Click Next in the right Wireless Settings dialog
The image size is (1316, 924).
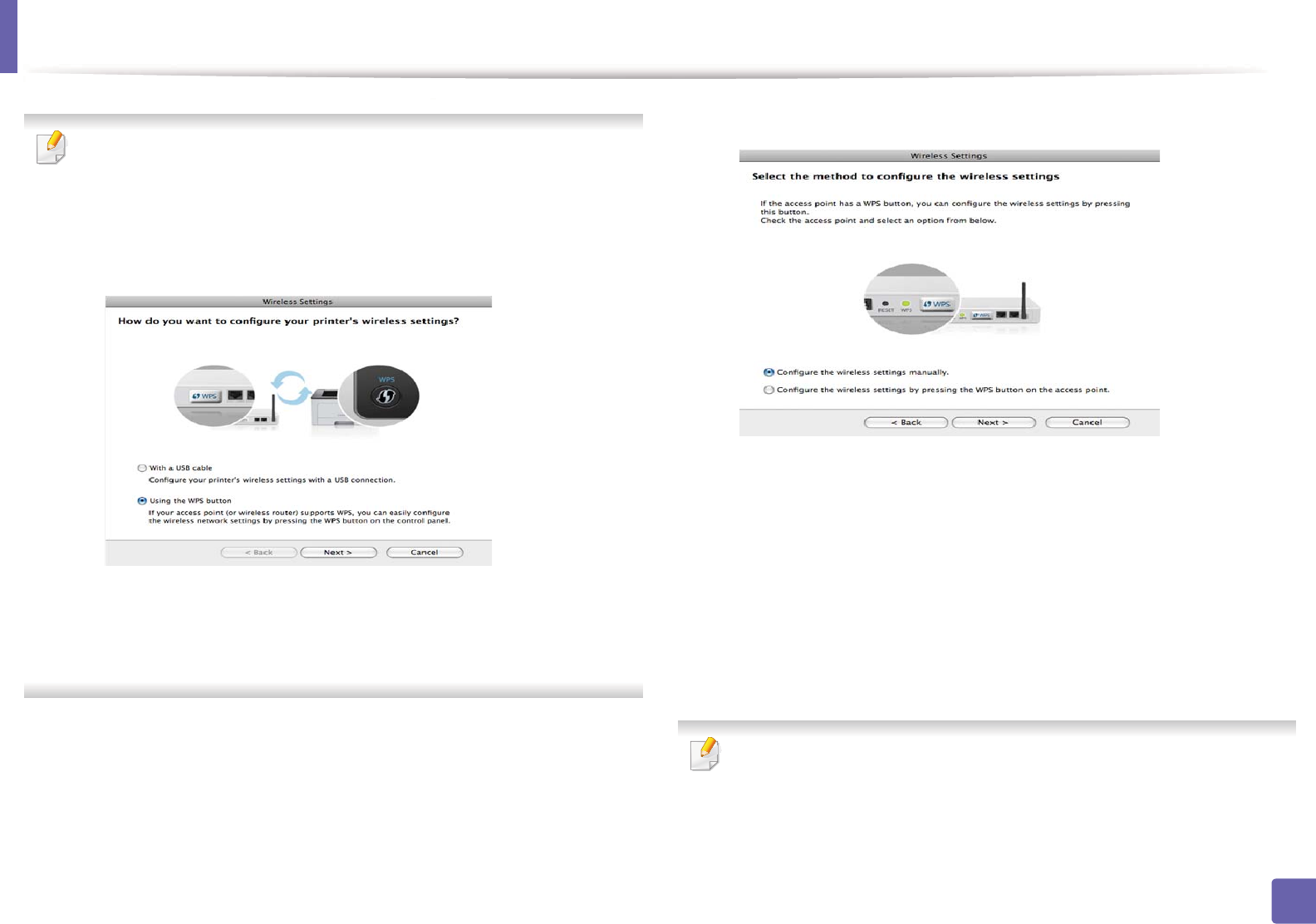pyautogui.click(x=994, y=423)
